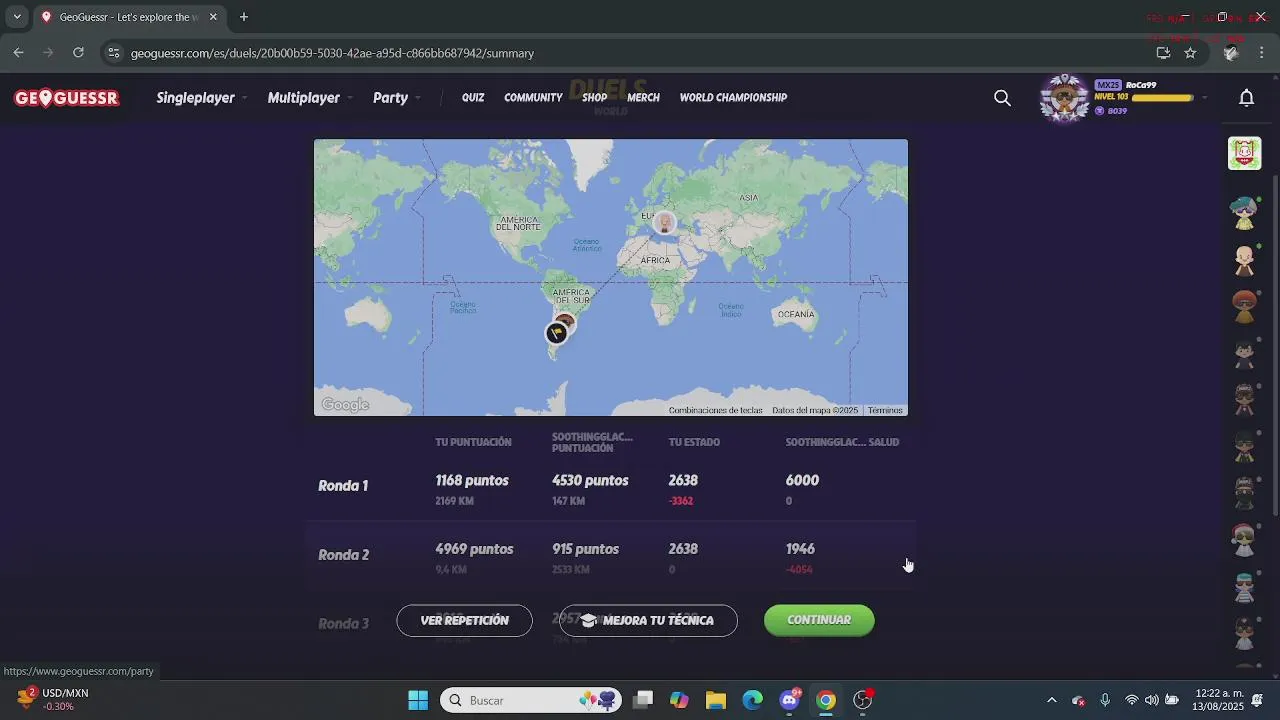Open the Chrome profile avatar
Screen dimensions: 1280x720
click(1231, 53)
